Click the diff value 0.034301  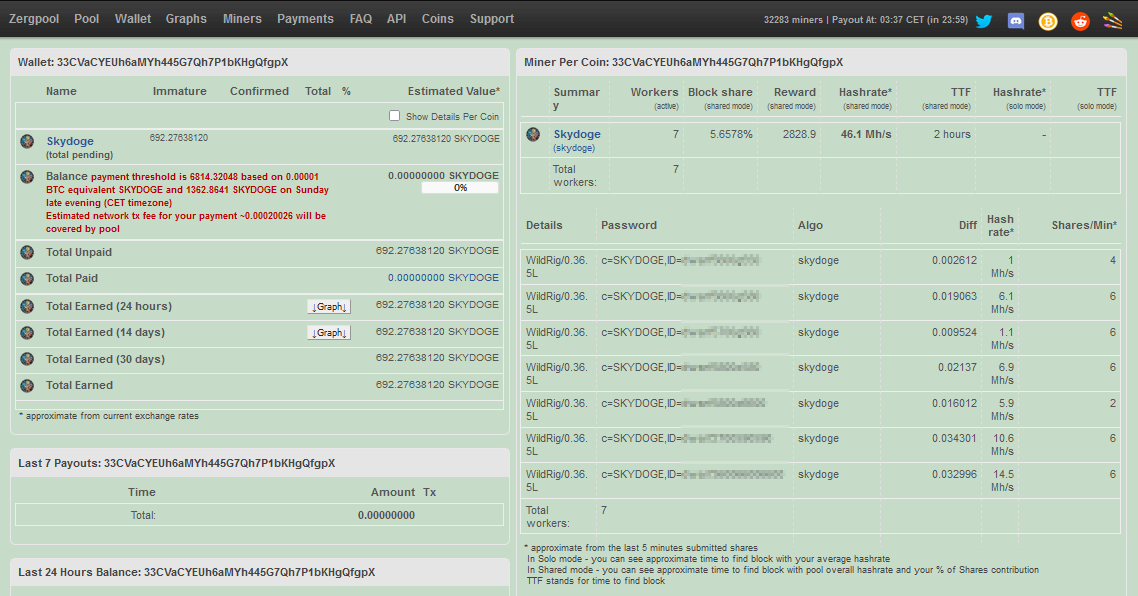(x=954, y=438)
